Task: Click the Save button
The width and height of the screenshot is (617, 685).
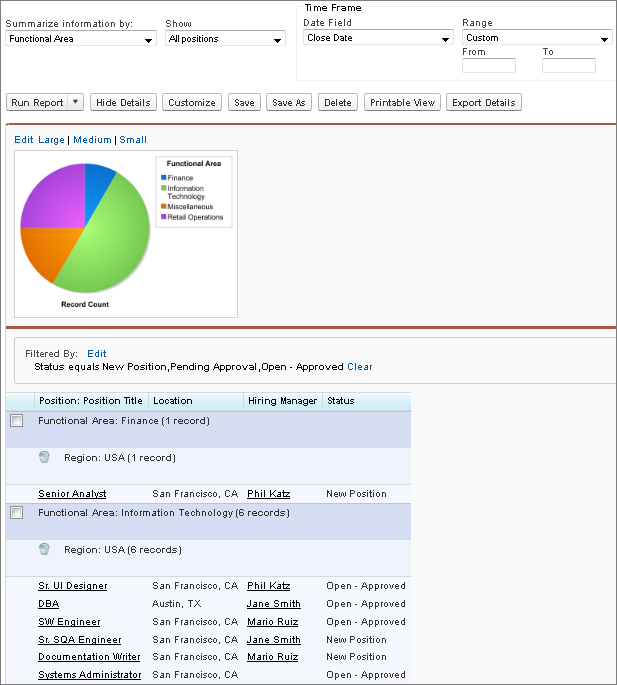Action: coord(244,102)
